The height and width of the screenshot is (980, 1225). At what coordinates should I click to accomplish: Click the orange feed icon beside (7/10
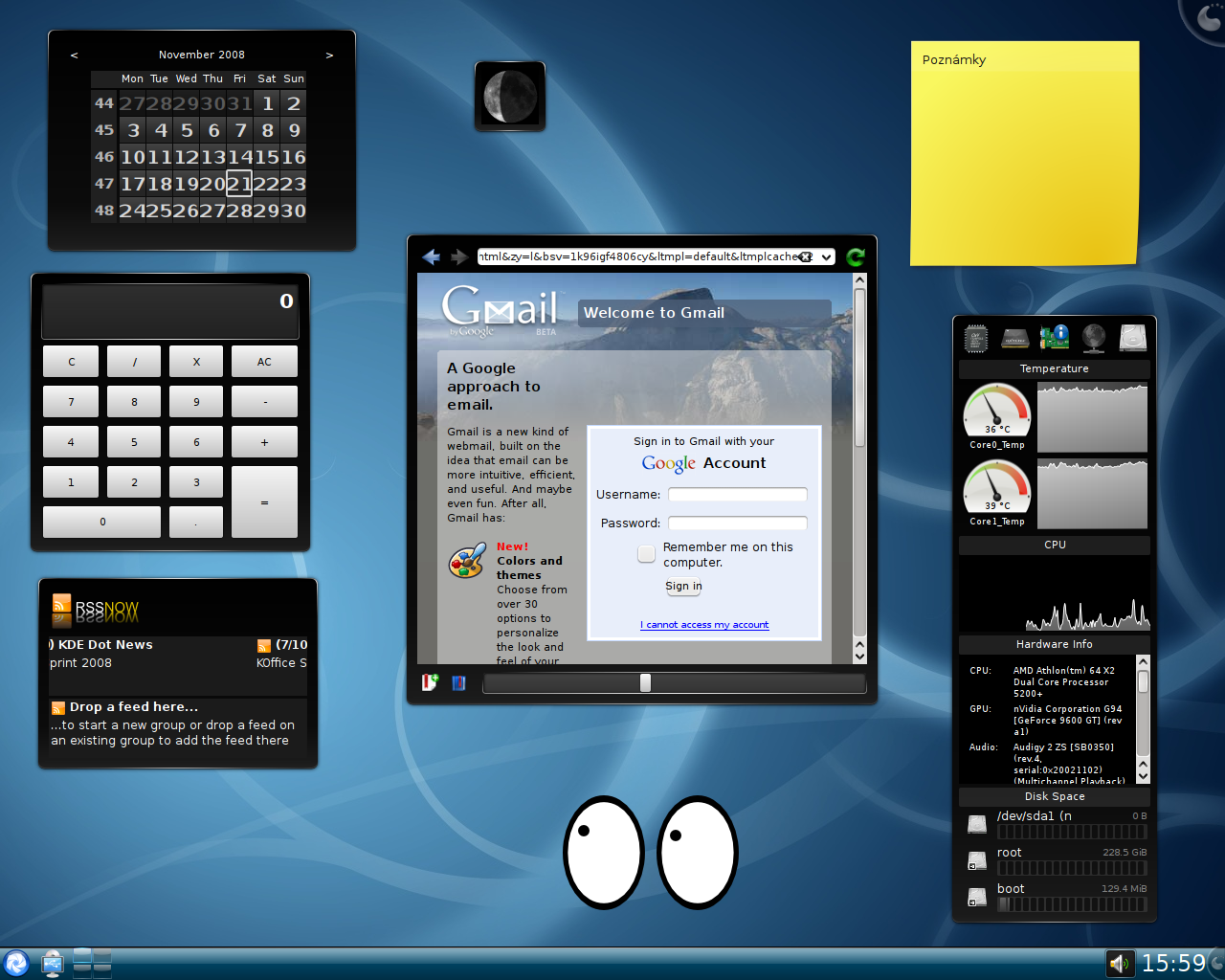(264, 645)
